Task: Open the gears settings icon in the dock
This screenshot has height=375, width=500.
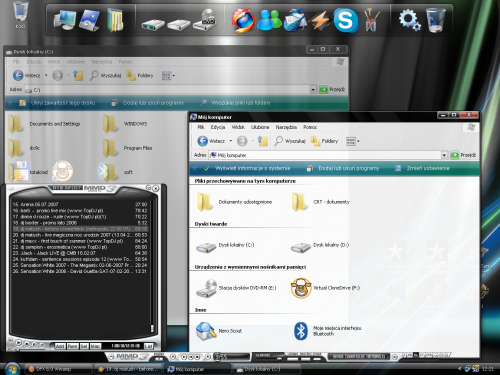Action: pyautogui.click(x=409, y=20)
